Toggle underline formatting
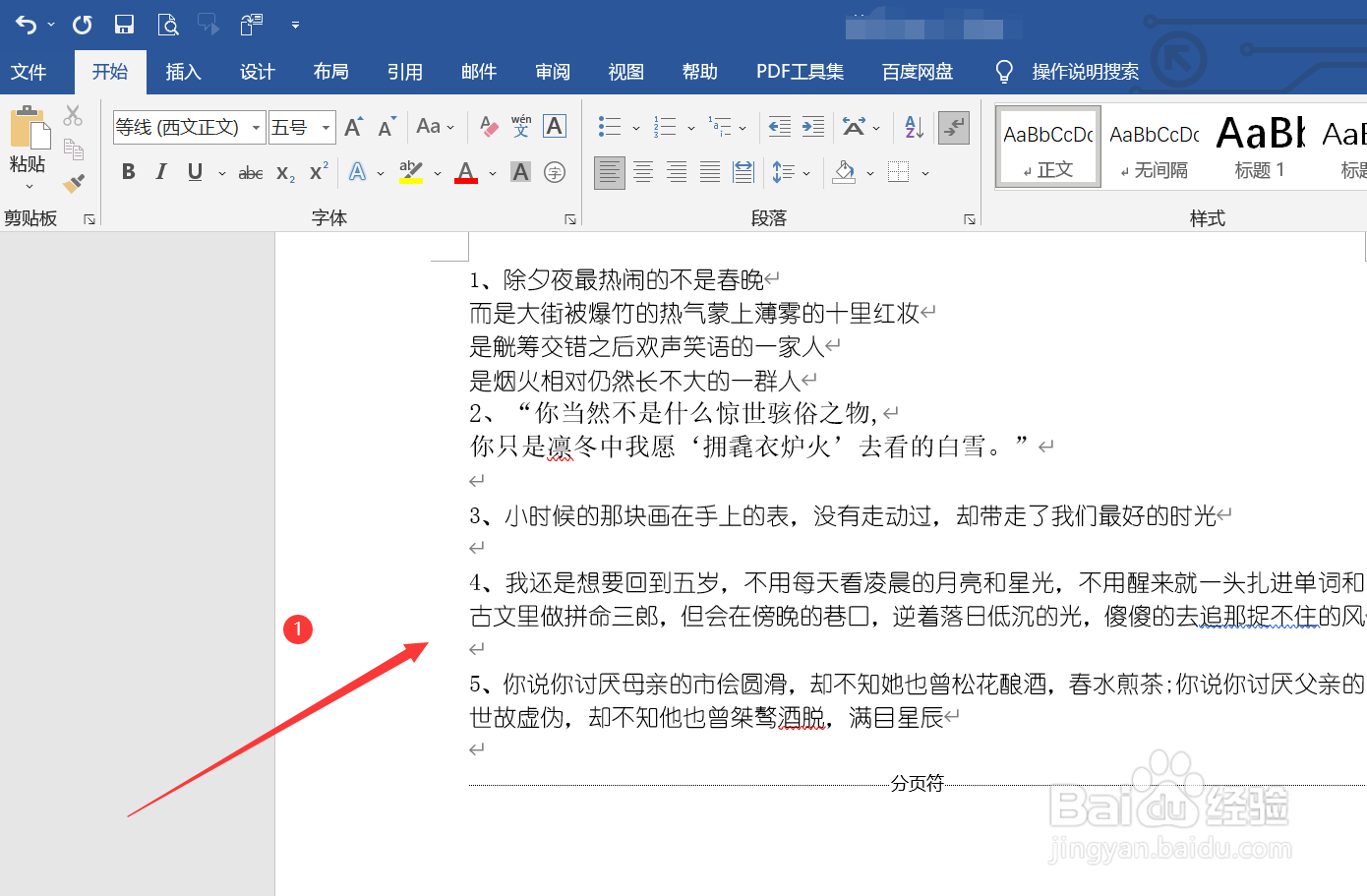The width and height of the screenshot is (1367, 896). point(195,172)
